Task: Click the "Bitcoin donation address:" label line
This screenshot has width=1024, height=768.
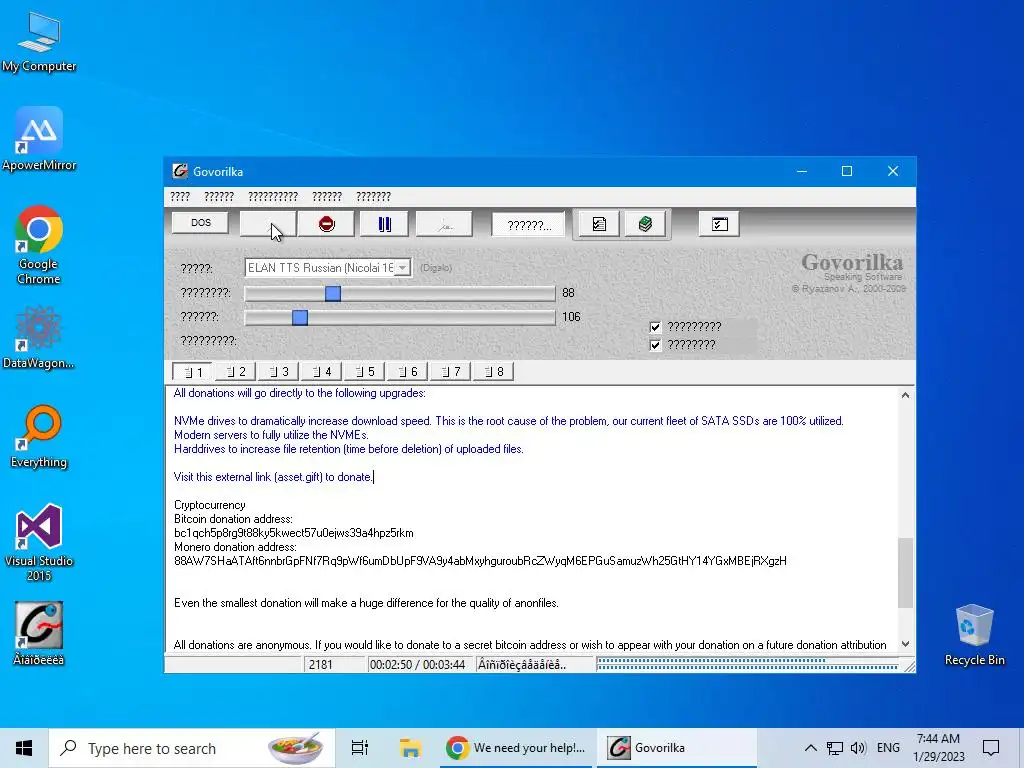Action: 233,519
